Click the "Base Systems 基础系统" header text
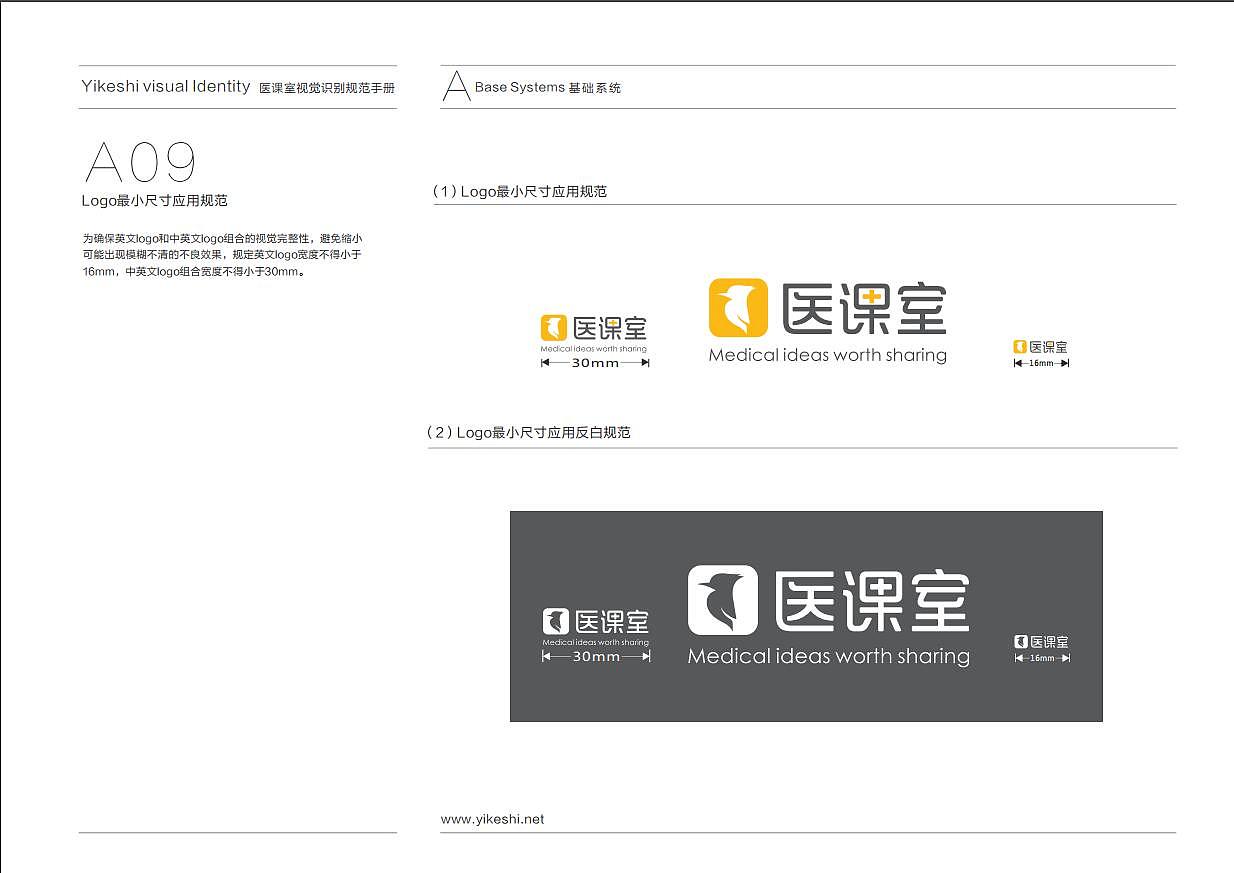The width and height of the screenshot is (1234, 873). (548, 88)
